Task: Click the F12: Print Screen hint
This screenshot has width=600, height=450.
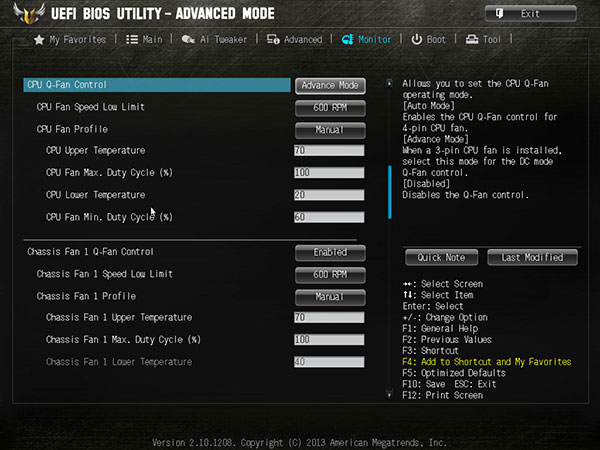Action: tap(443, 395)
